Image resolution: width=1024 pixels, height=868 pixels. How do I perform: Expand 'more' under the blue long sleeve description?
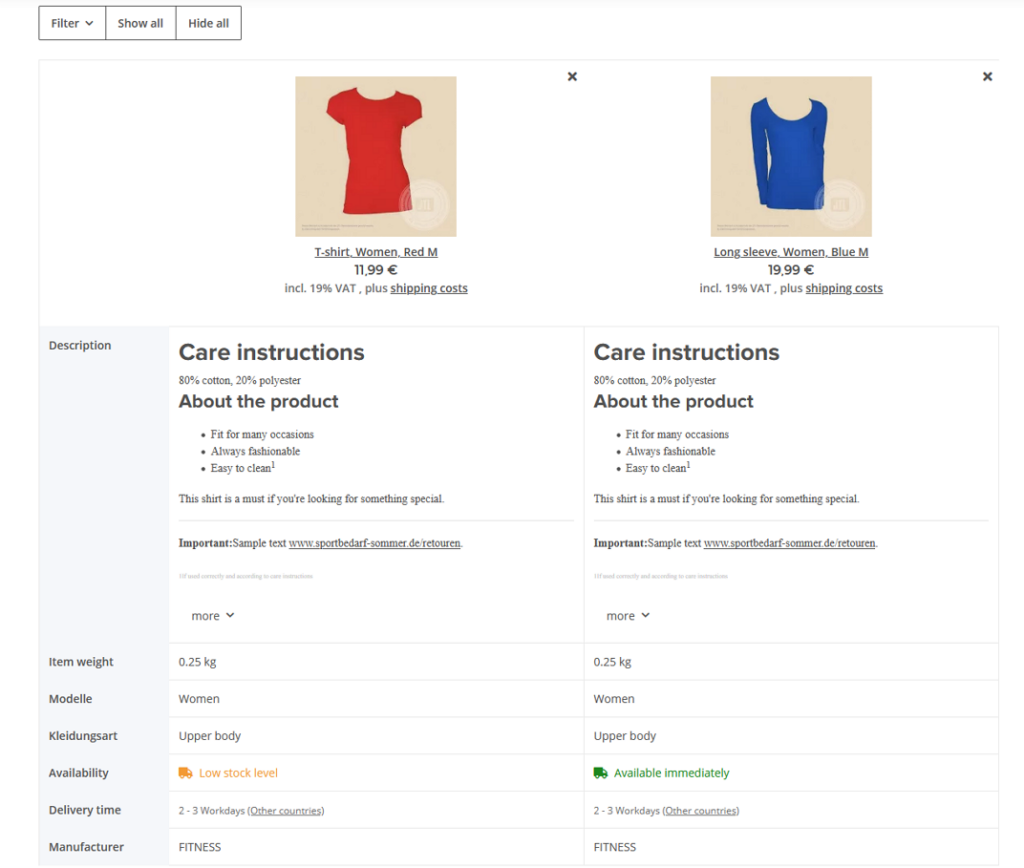coord(627,615)
